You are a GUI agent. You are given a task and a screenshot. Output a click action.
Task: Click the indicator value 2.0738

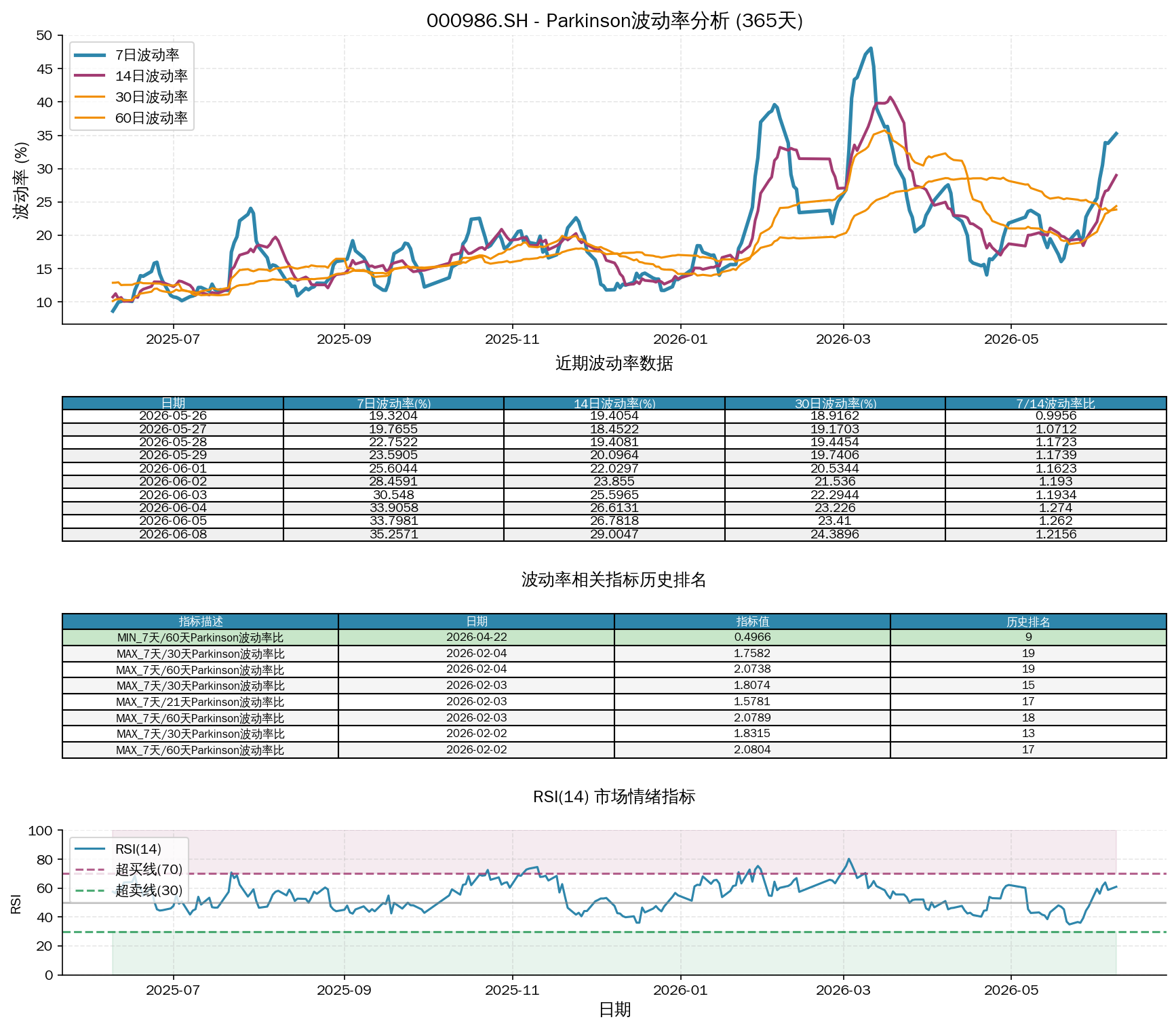[x=752, y=669]
